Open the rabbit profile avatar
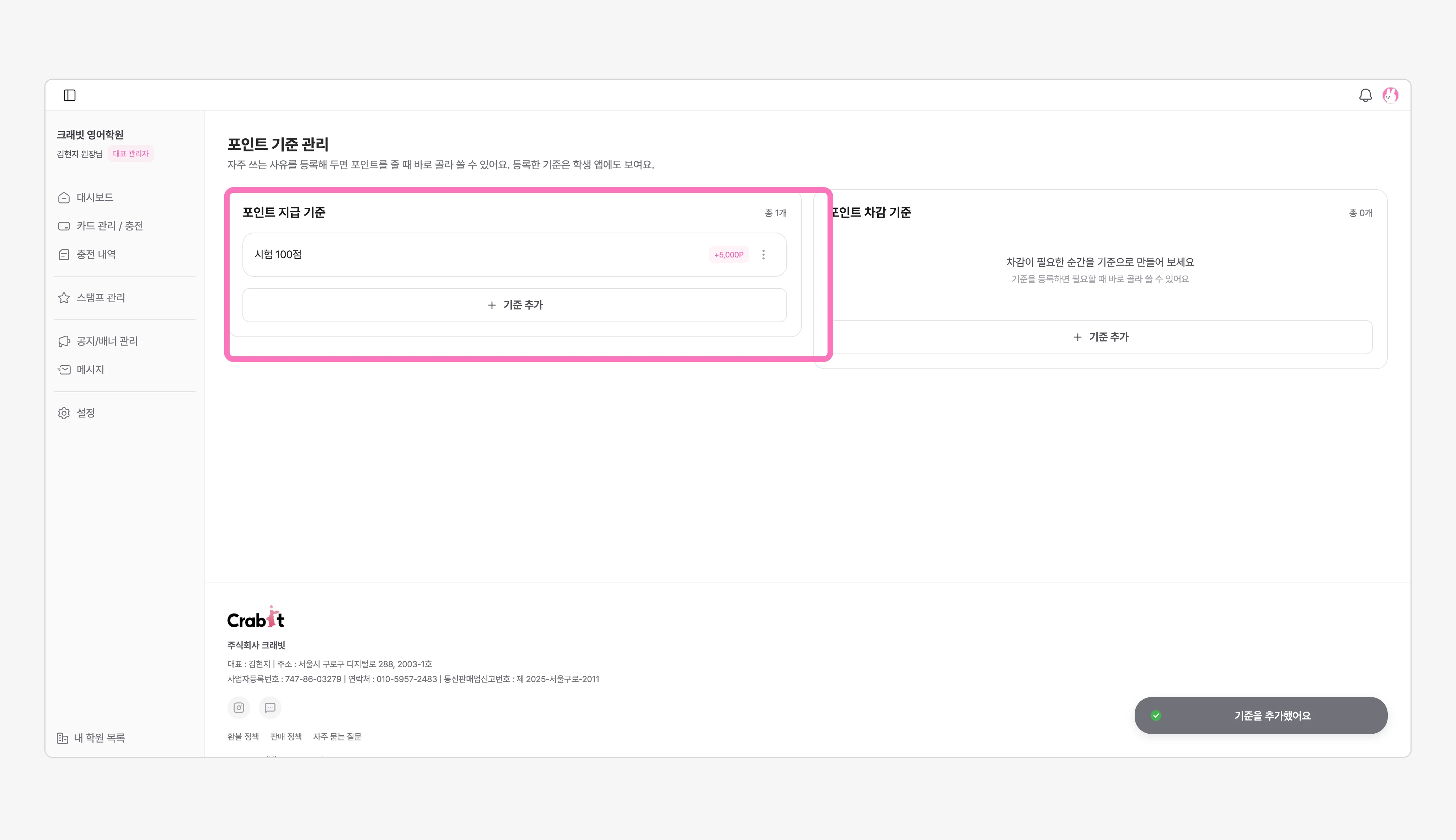Image resolution: width=1456 pixels, height=840 pixels. pos(1390,95)
